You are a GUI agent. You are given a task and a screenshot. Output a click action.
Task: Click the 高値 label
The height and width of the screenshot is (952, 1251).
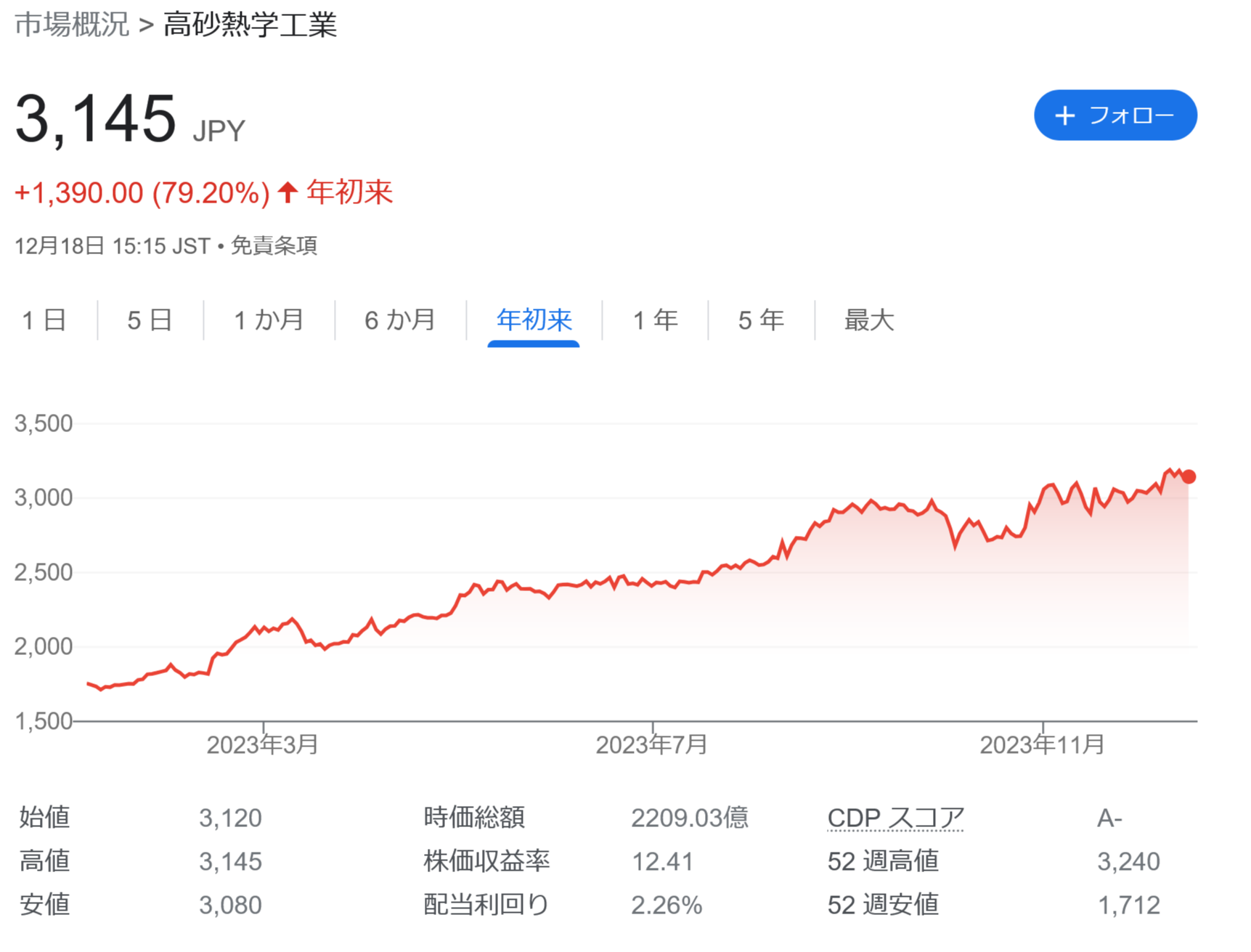[x=44, y=862]
